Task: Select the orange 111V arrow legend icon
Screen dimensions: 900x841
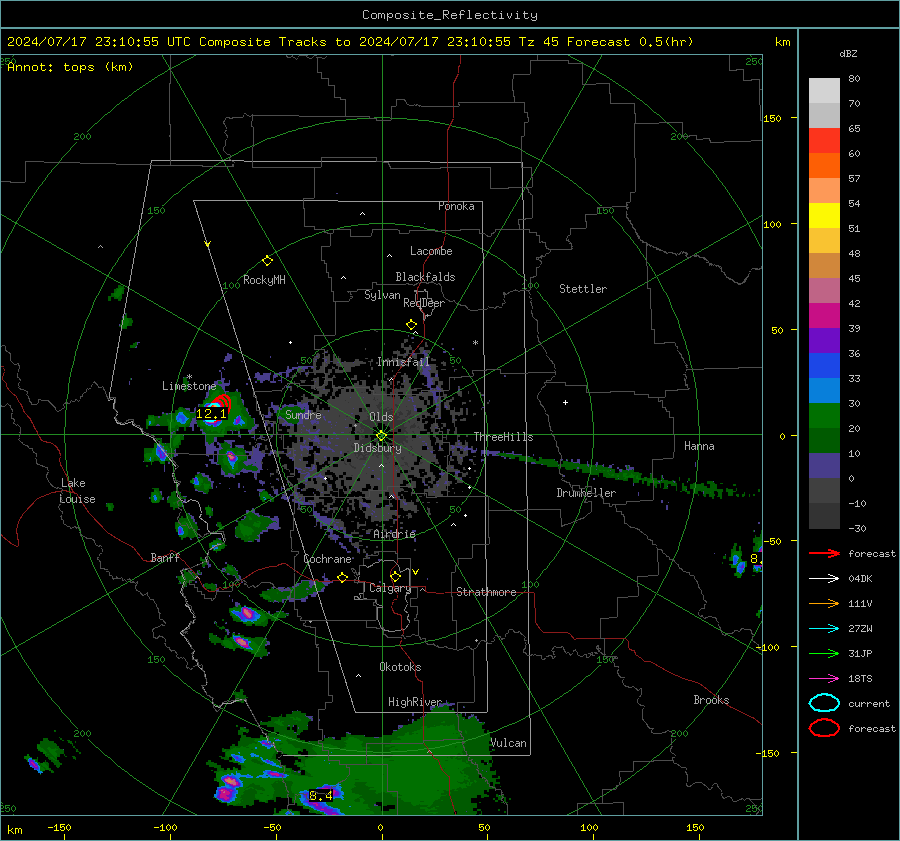Action: [824, 603]
